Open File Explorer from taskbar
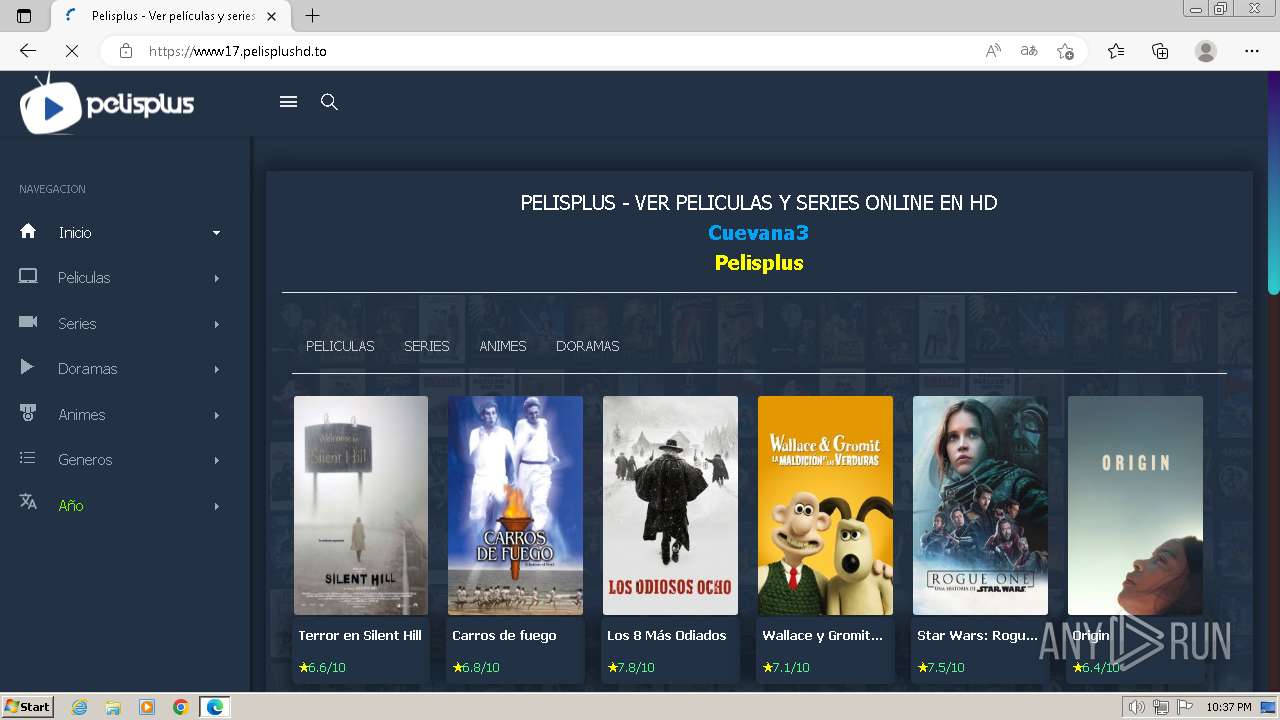The width and height of the screenshot is (1280, 720). 113,707
